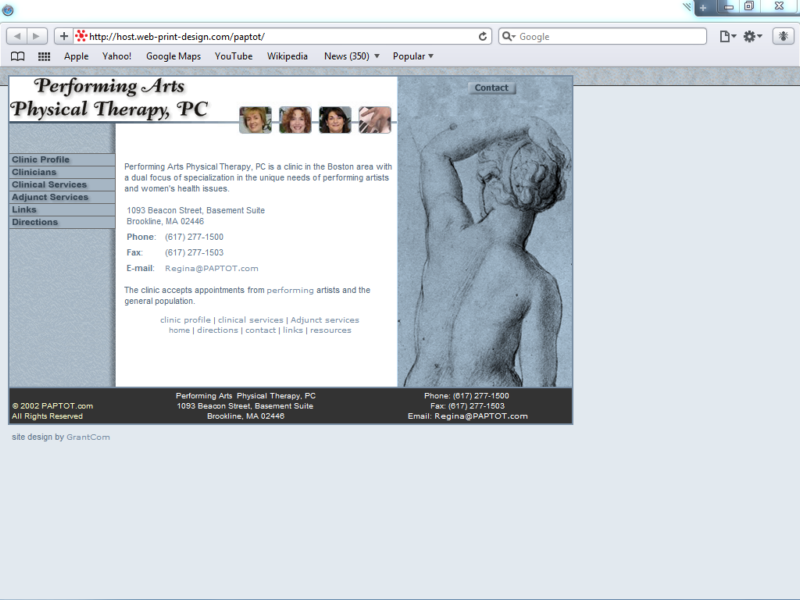Open Clinic Profile in sidebar menu
The image size is (800, 600).
[62, 160]
